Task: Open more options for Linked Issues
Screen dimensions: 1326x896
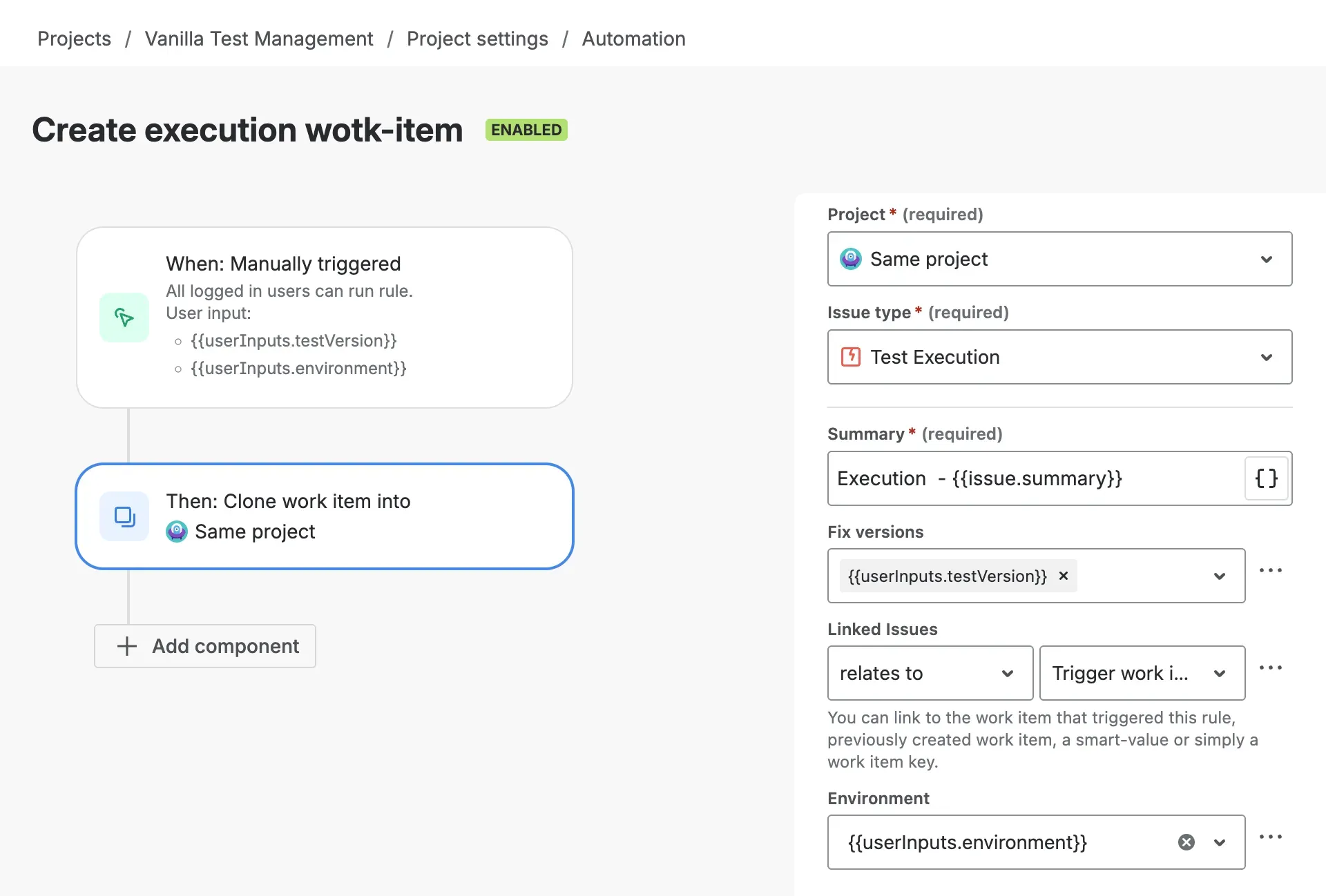Action: click(x=1271, y=667)
